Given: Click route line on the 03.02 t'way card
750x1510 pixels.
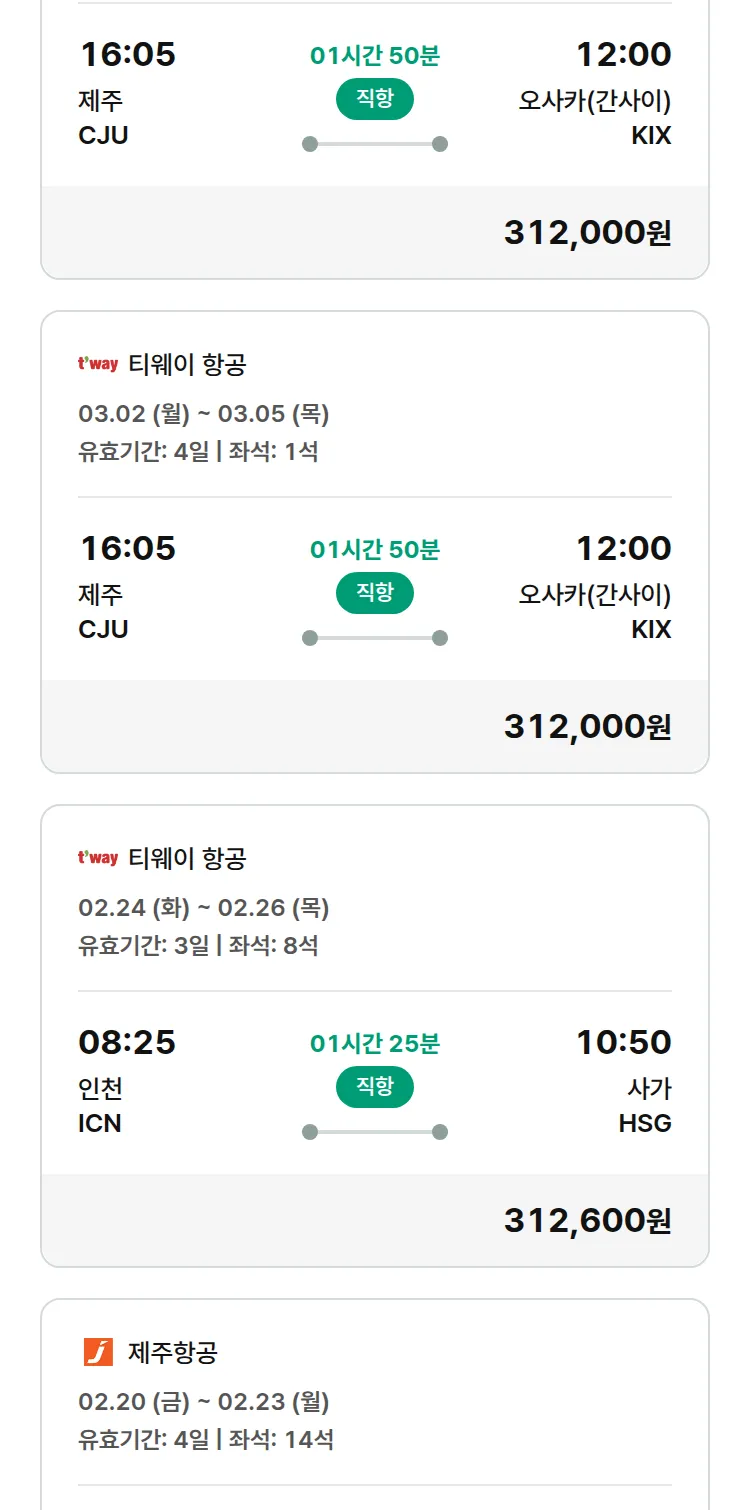Looking at the screenshot, I should tap(375, 638).
